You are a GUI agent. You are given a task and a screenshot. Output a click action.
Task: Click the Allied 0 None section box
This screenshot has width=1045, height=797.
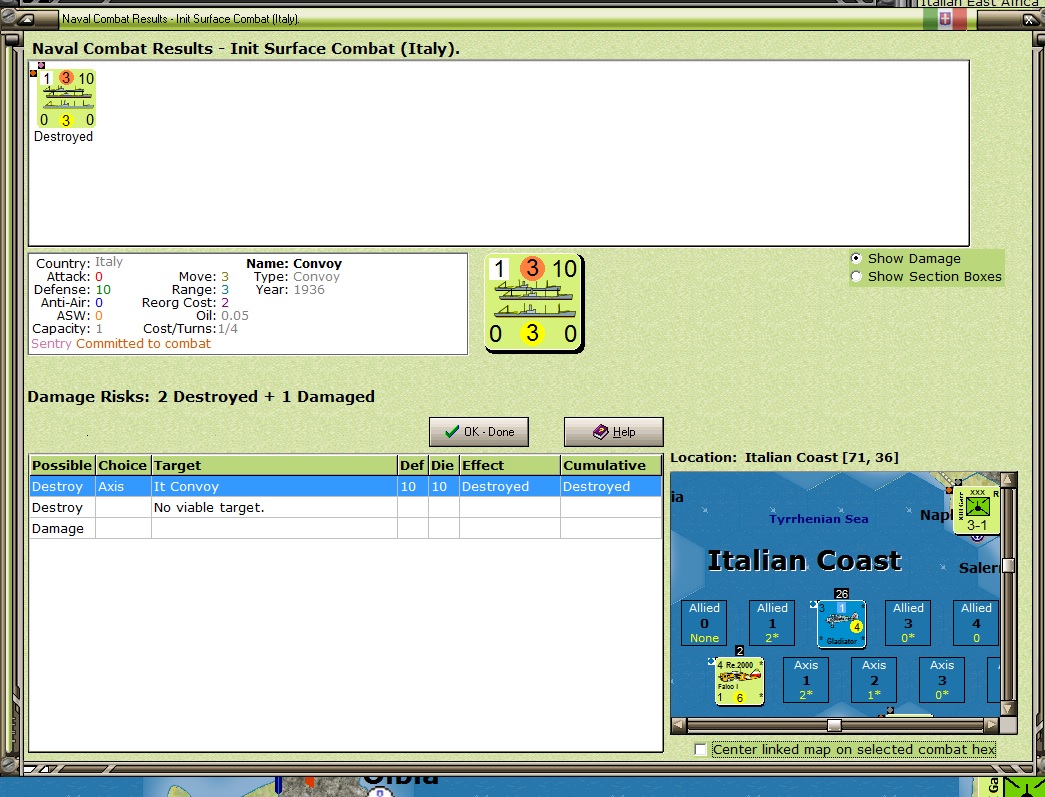704,623
